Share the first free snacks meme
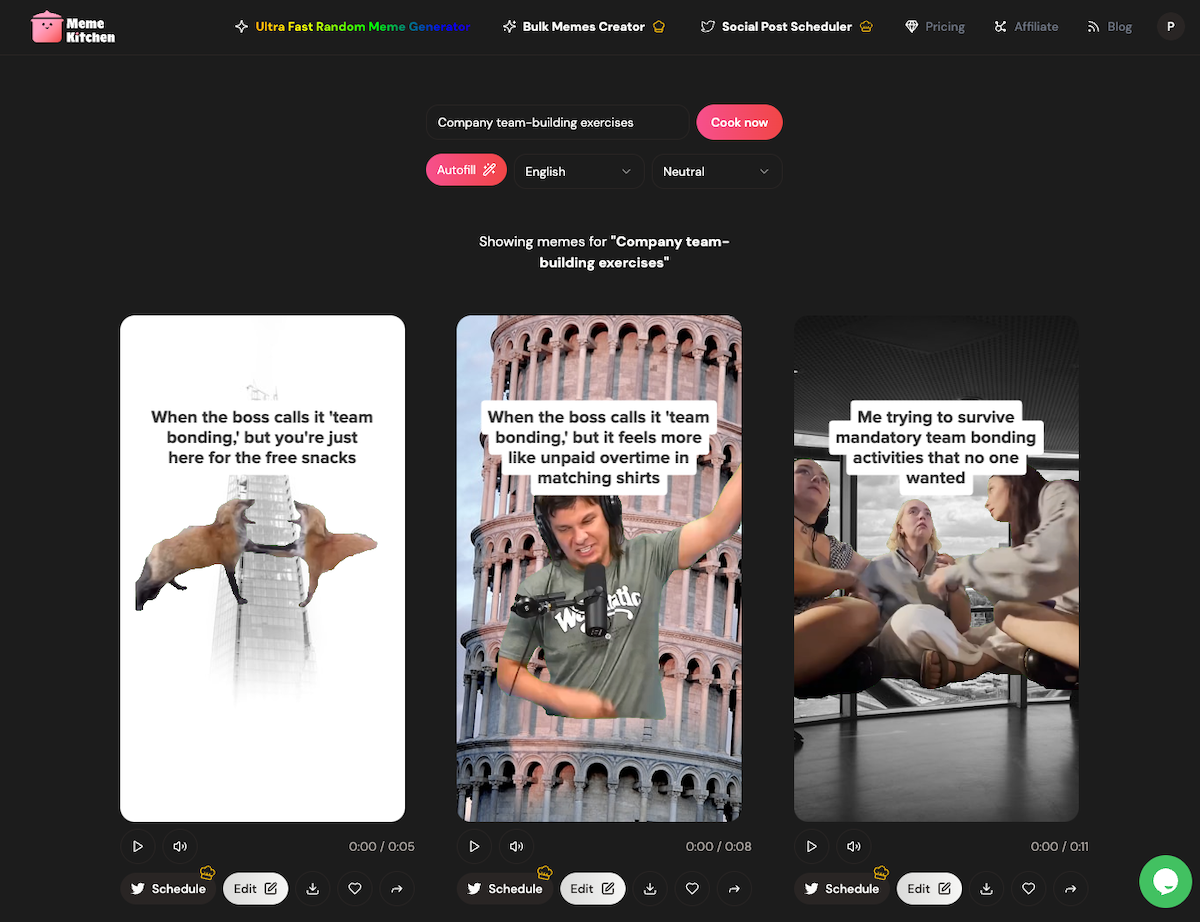1200x922 pixels. tap(397, 888)
